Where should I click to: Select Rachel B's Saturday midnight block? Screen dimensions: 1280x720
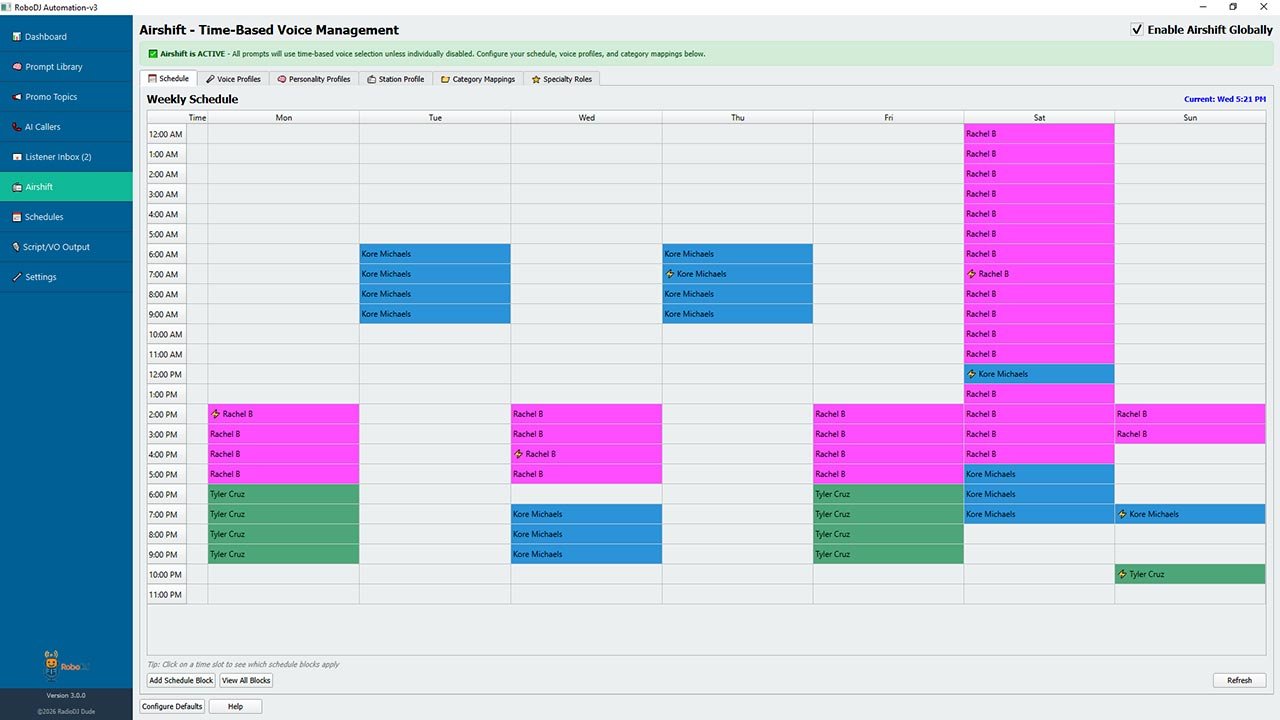tap(1039, 133)
